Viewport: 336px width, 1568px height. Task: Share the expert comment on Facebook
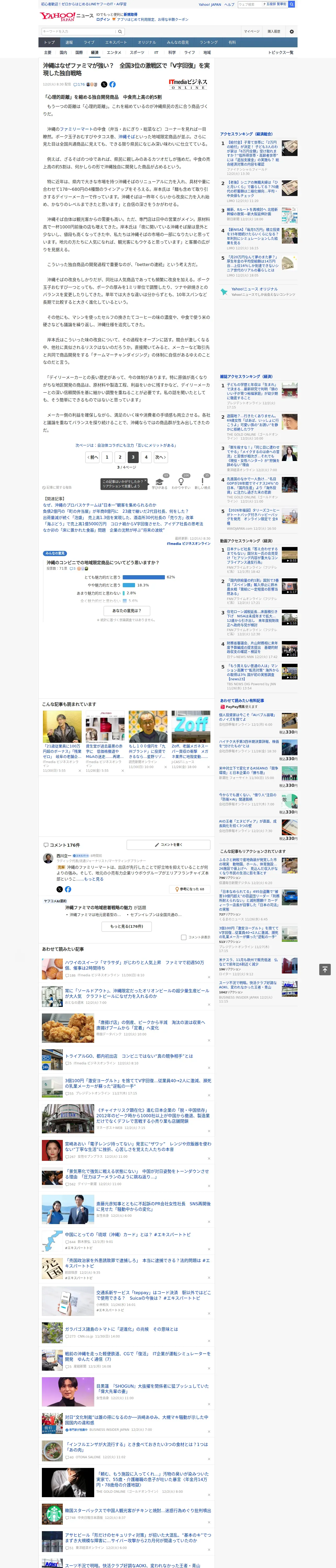68,889
